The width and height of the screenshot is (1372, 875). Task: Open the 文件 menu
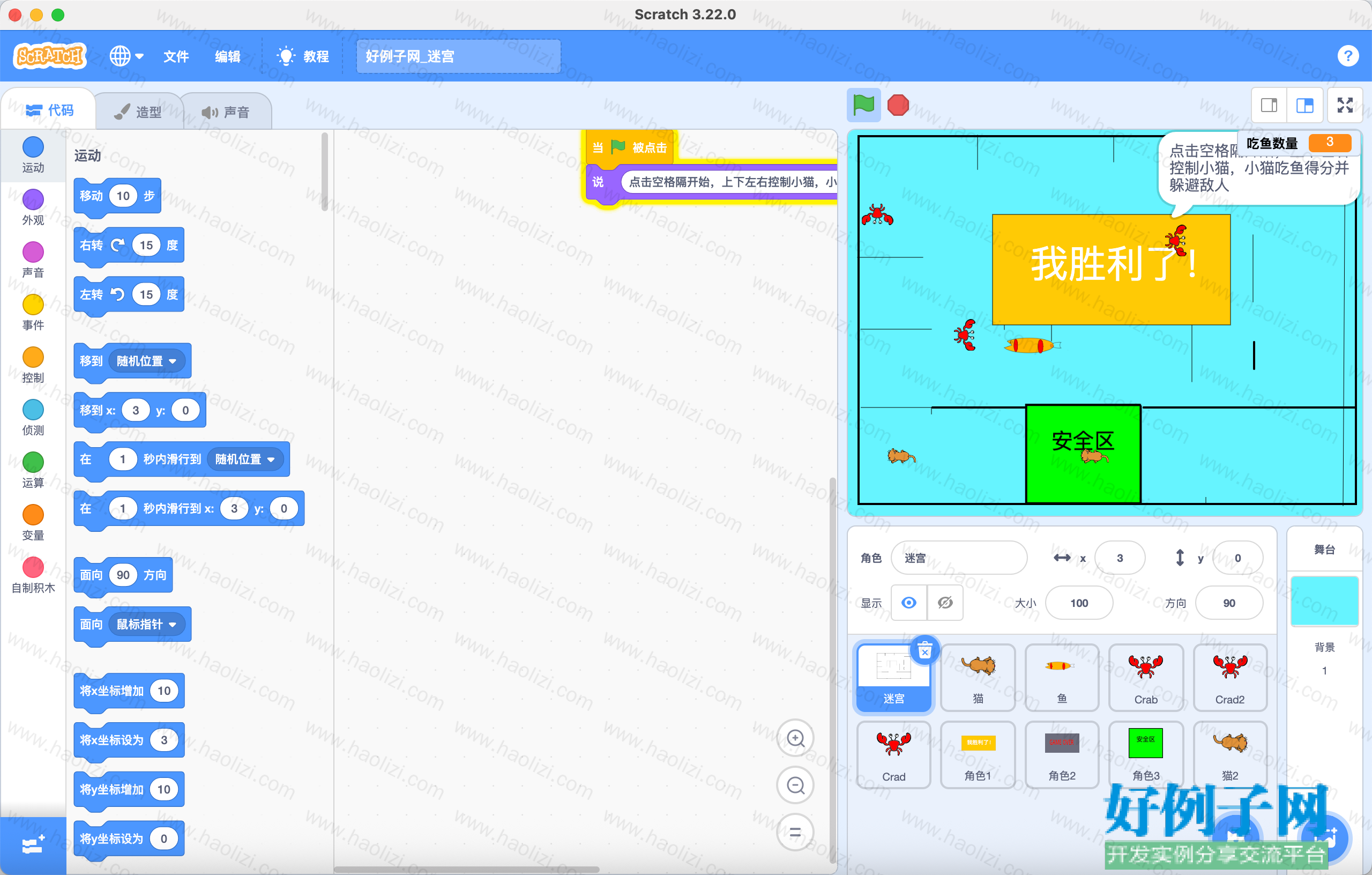click(x=175, y=56)
